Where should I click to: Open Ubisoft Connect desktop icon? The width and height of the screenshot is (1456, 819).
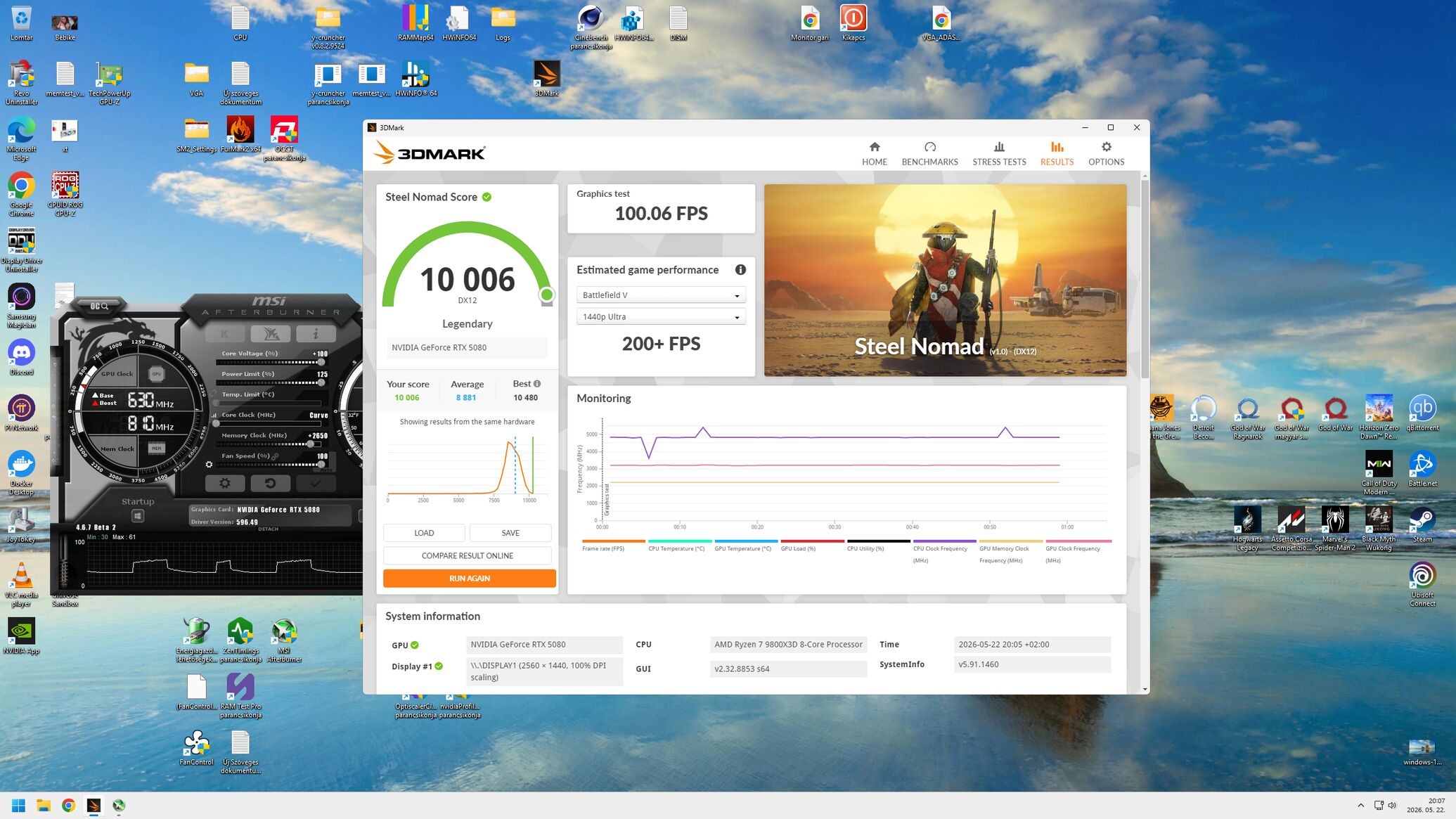click(x=1422, y=585)
